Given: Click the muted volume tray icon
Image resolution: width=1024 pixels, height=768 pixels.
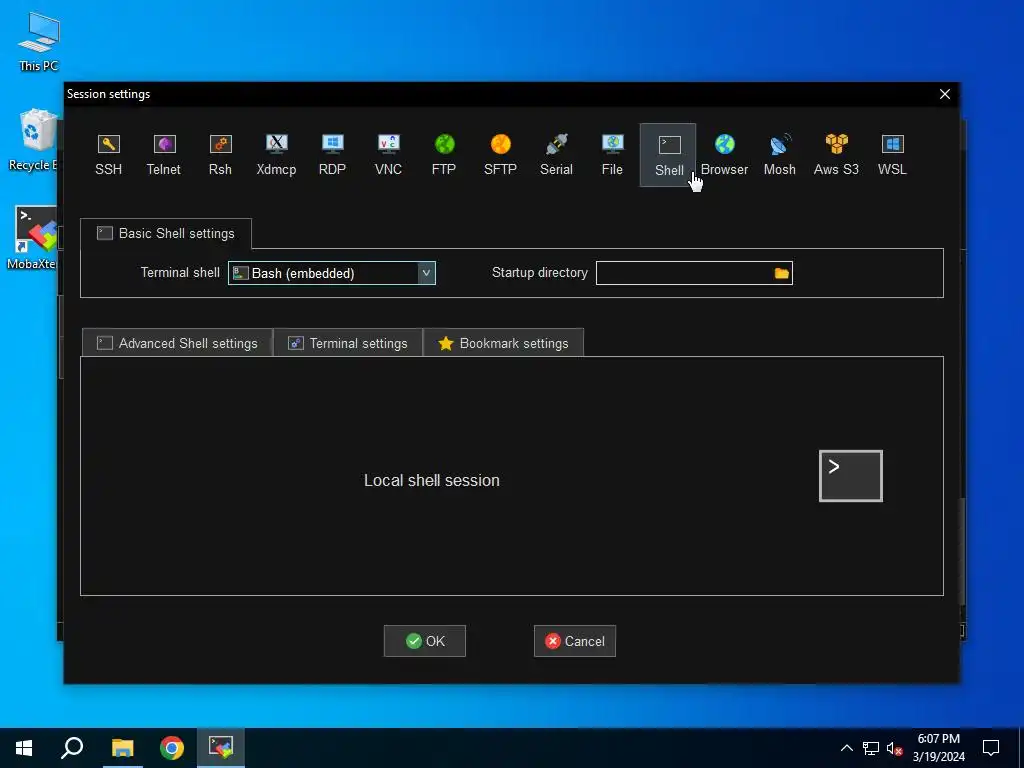Looking at the screenshot, I should click(x=894, y=748).
